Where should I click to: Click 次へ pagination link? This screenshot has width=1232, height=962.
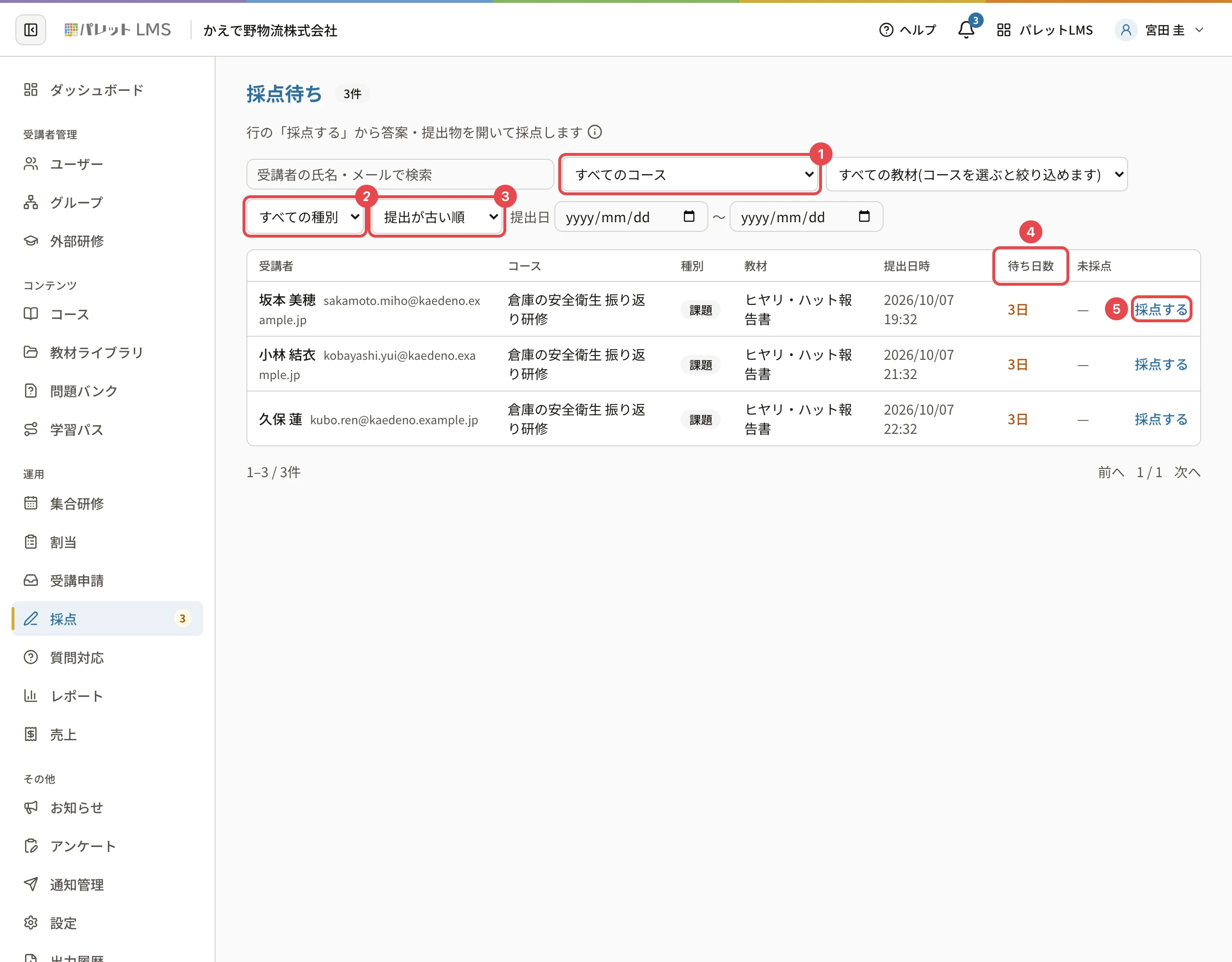tap(1187, 472)
